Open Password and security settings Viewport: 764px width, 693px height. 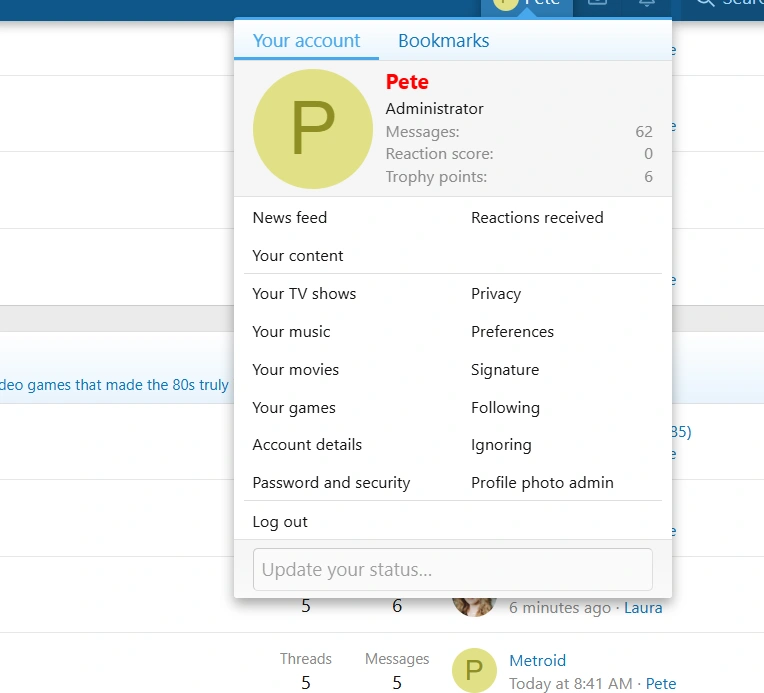tap(331, 483)
